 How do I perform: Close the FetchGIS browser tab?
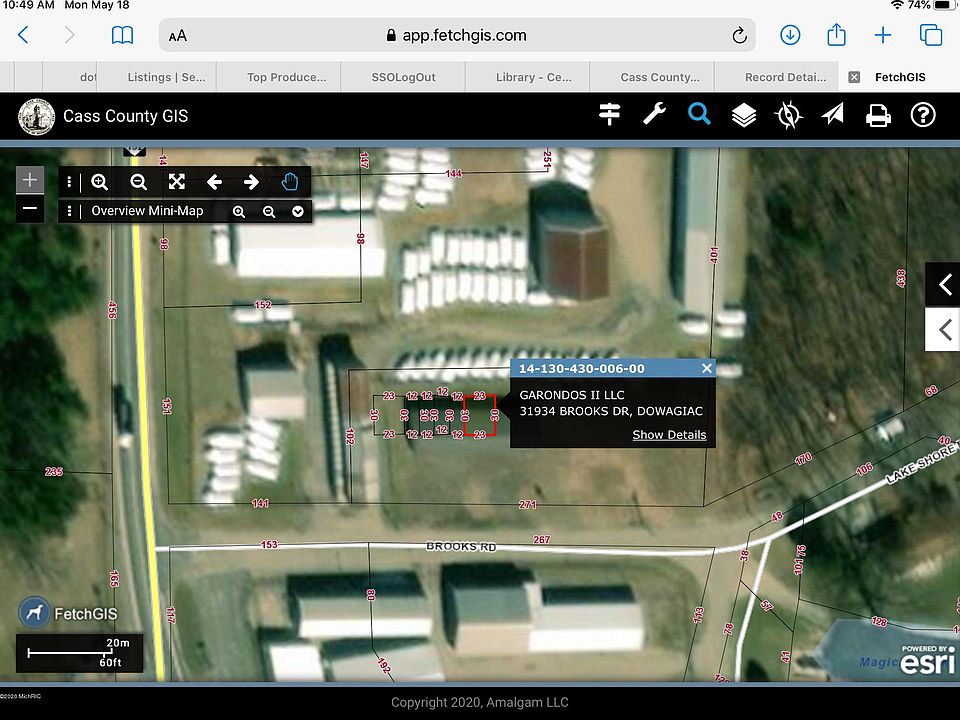pos(854,77)
